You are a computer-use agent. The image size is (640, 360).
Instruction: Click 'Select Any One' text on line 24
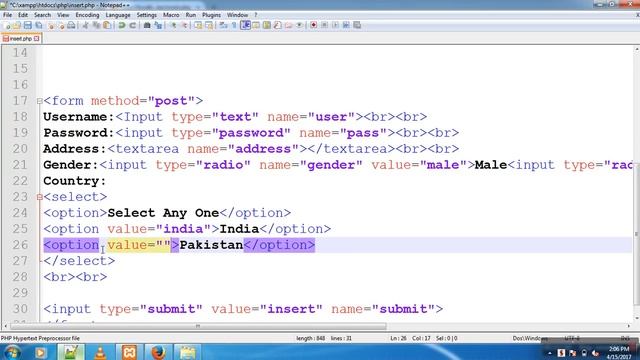click(163, 213)
